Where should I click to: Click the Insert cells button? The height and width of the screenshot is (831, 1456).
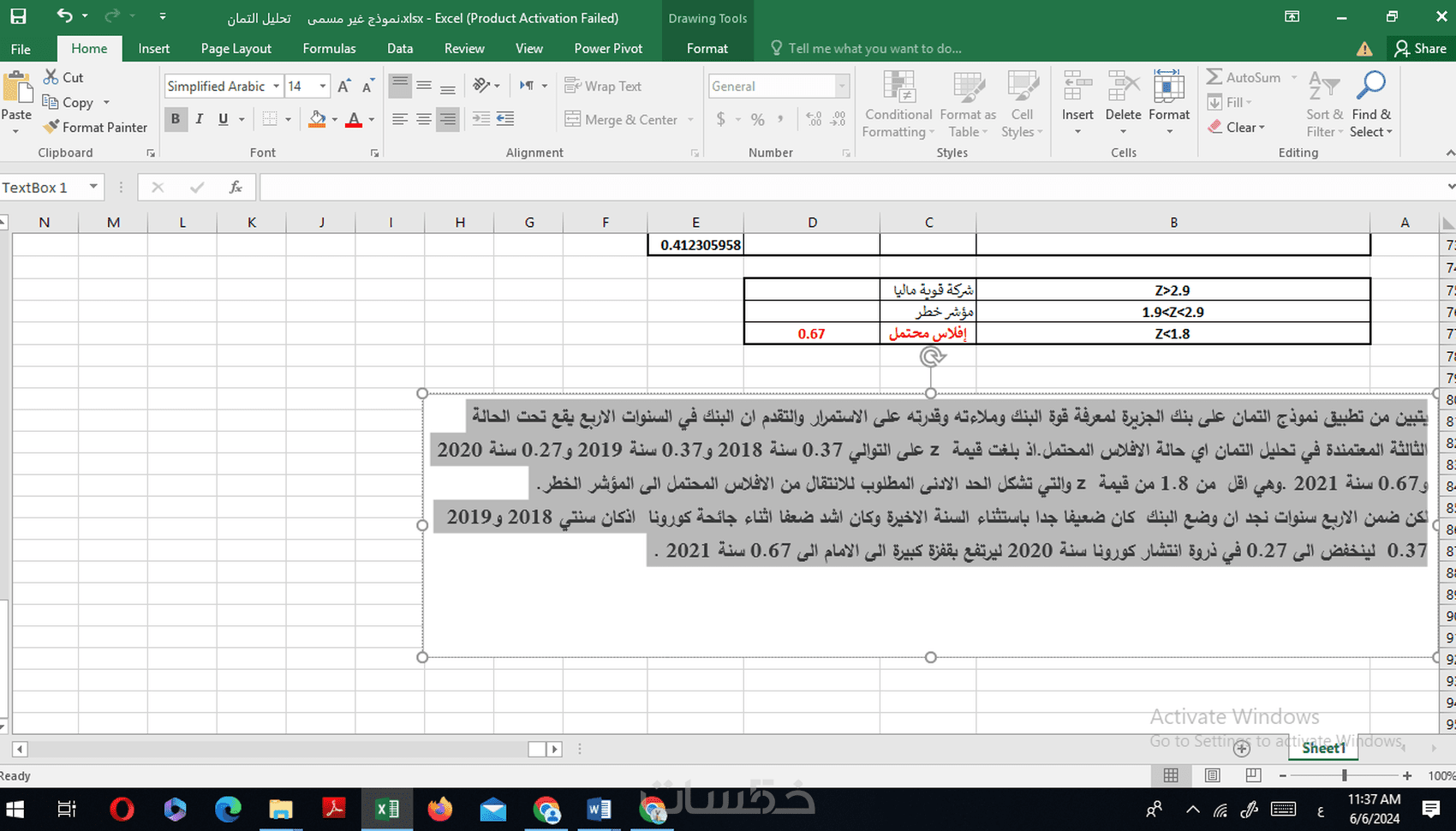coord(1077,103)
